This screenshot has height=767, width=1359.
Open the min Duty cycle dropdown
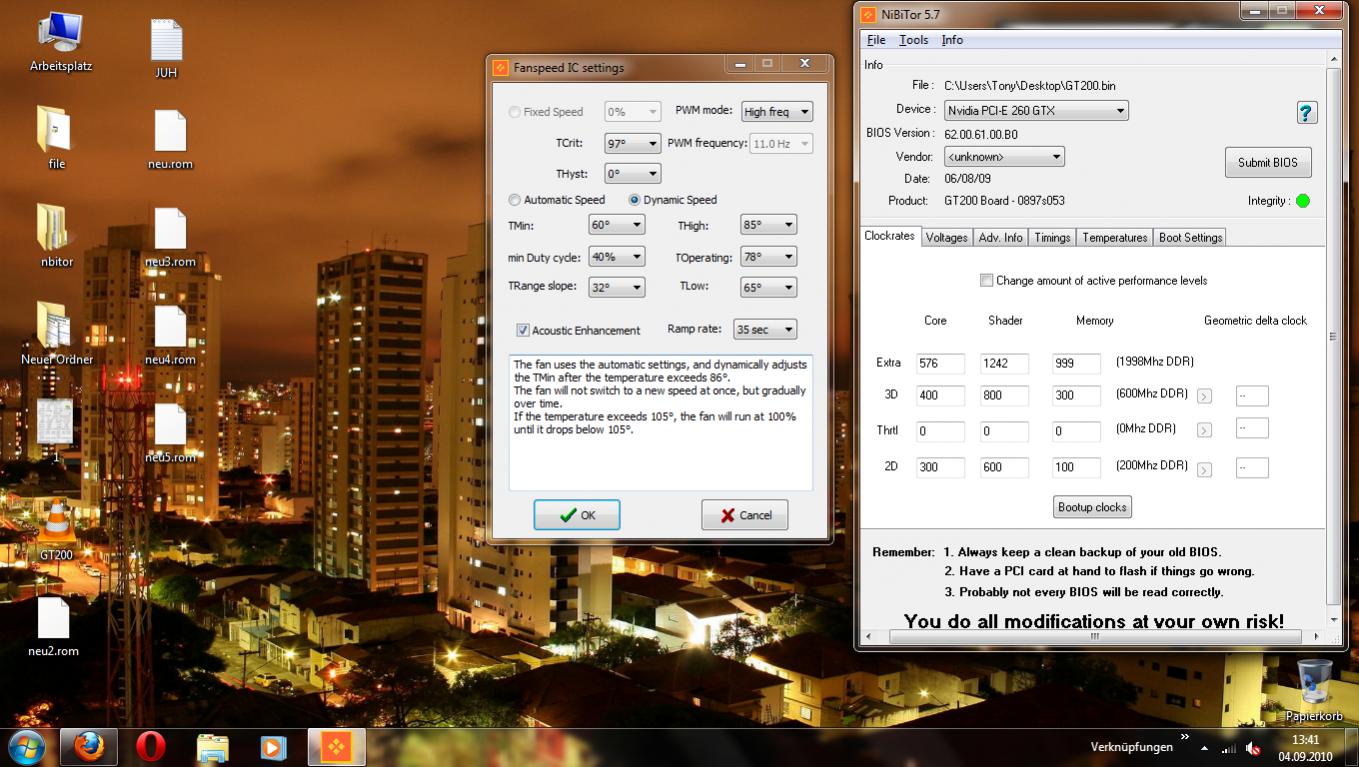[x=616, y=257]
